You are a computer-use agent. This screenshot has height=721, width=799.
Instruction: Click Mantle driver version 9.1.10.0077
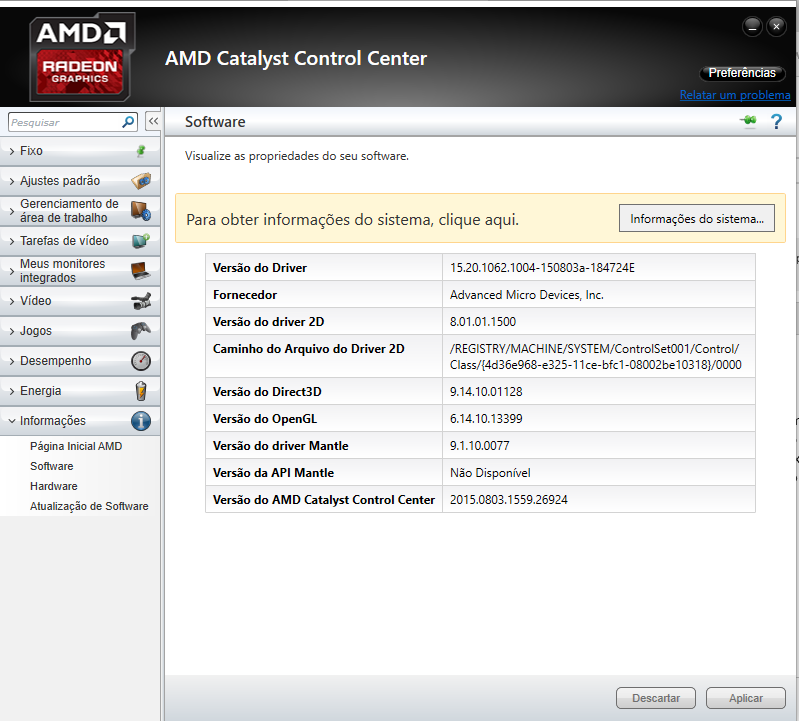(479, 446)
